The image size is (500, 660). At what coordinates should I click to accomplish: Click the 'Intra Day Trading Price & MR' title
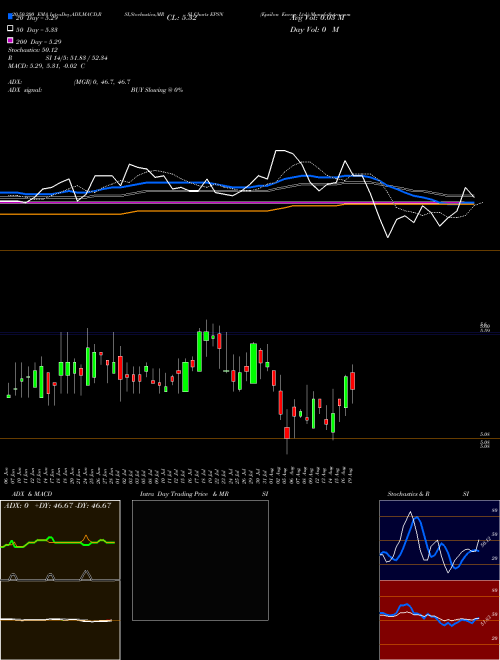[x=184, y=494]
